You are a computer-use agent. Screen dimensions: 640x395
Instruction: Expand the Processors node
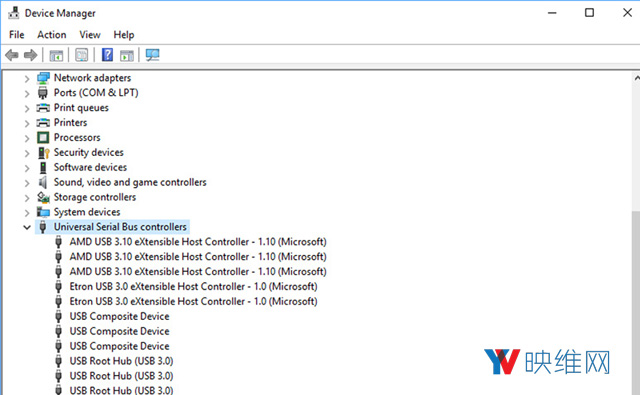tap(27, 138)
